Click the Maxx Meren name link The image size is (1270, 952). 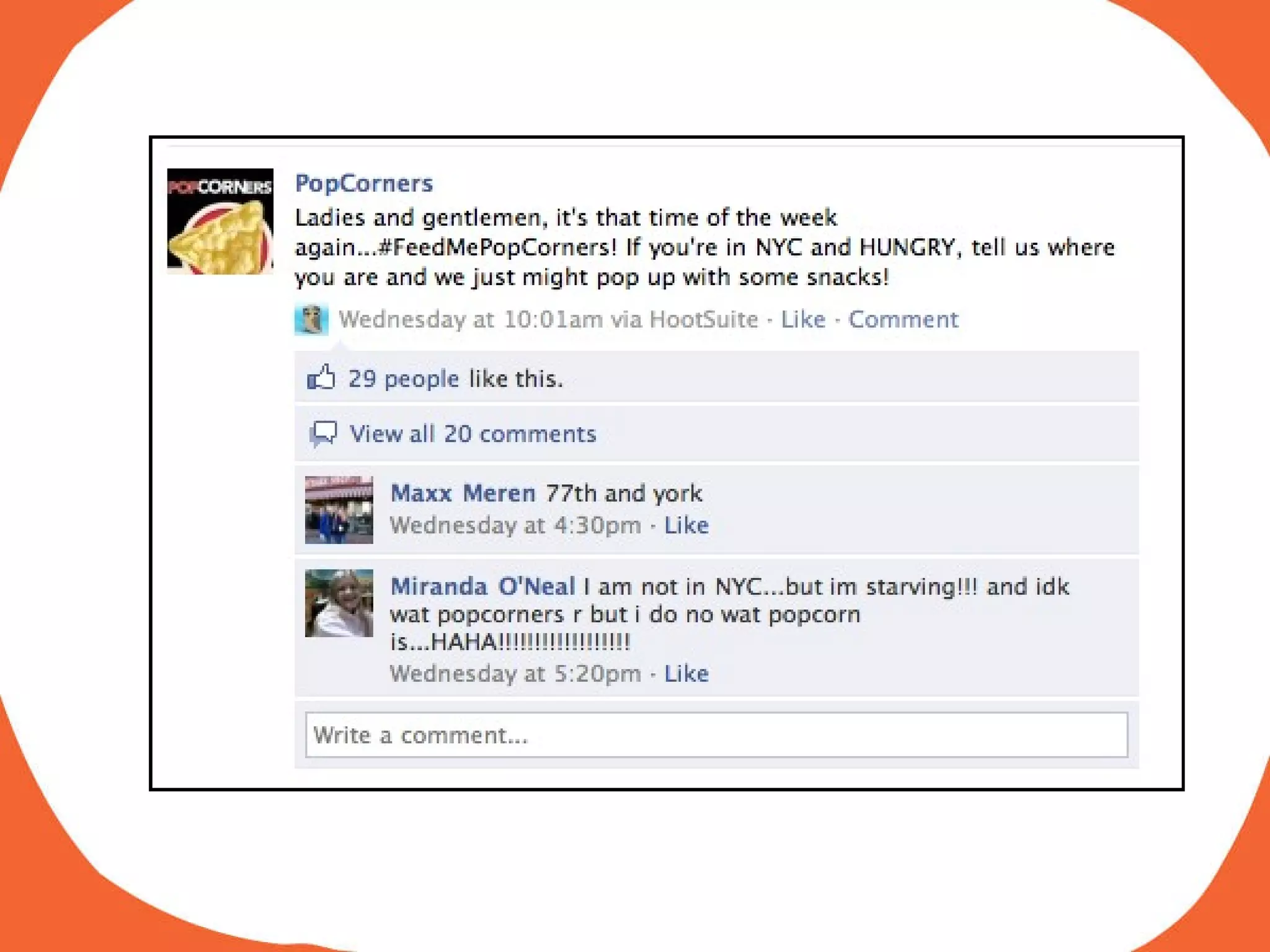[463, 493]
